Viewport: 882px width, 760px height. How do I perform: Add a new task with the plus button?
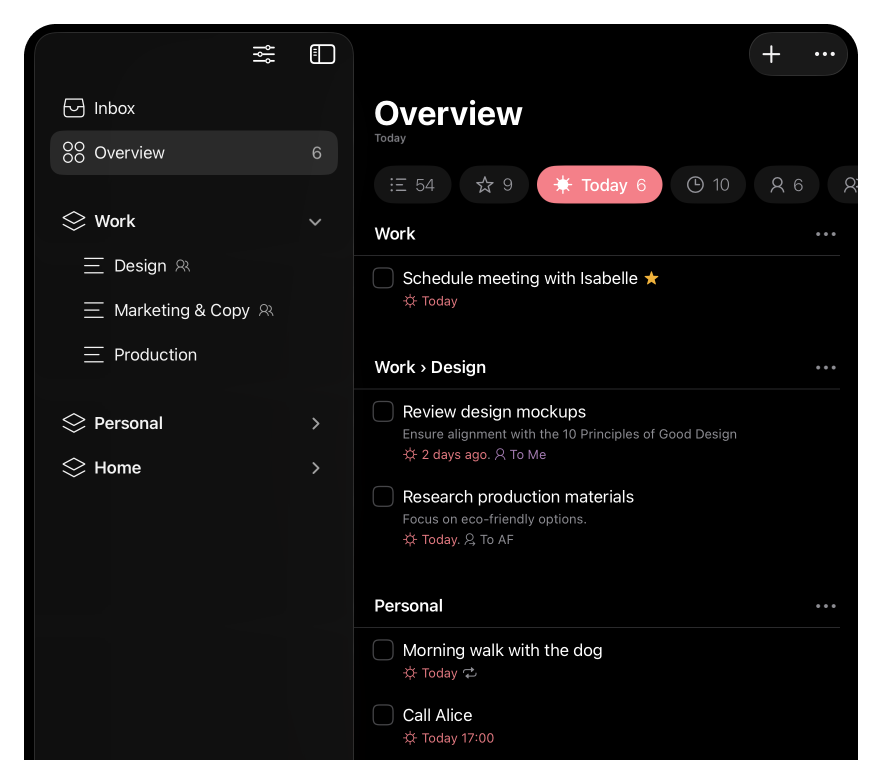coord(771,54)
